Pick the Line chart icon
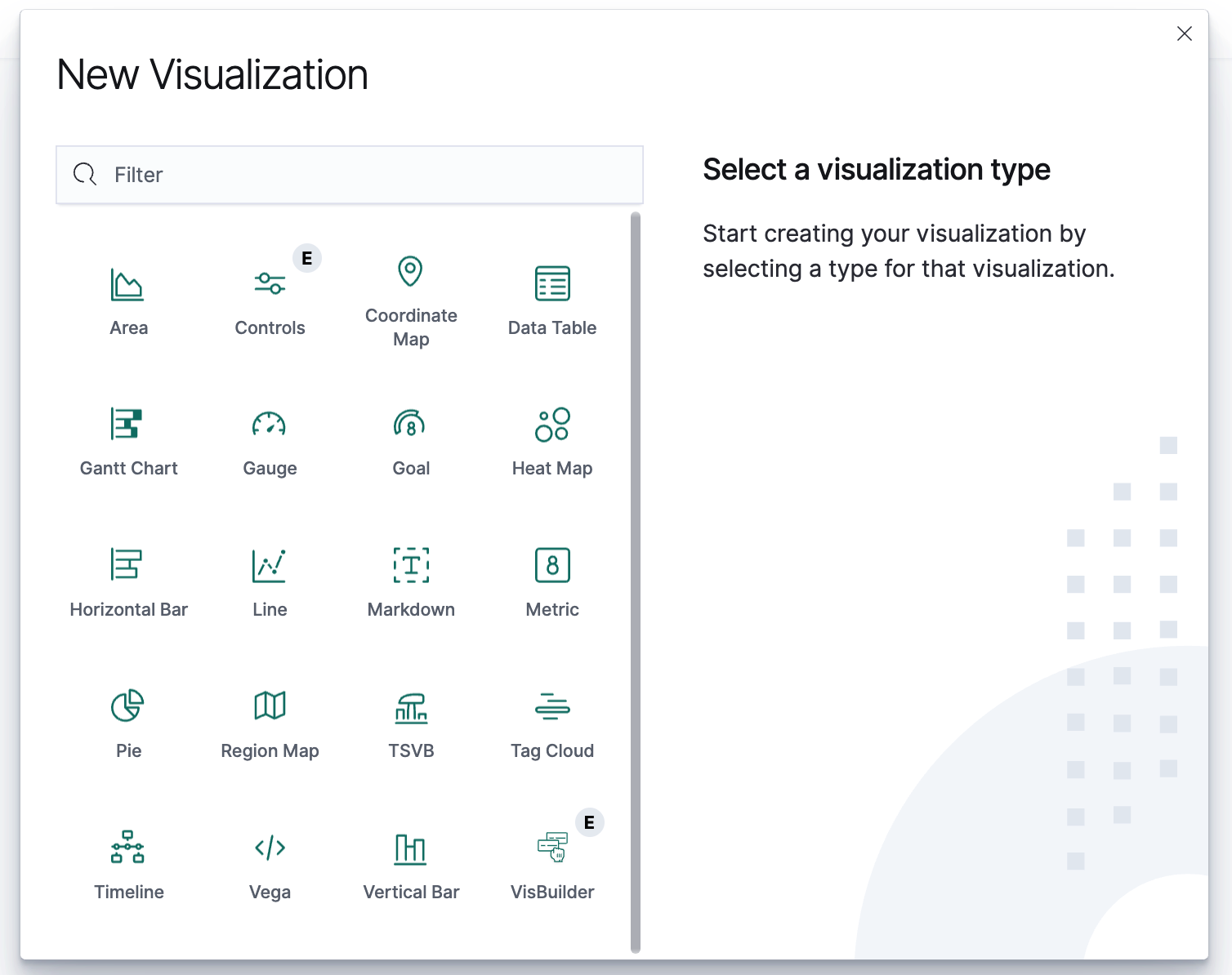Screen dimensions: 1232x975 (270, 565)
